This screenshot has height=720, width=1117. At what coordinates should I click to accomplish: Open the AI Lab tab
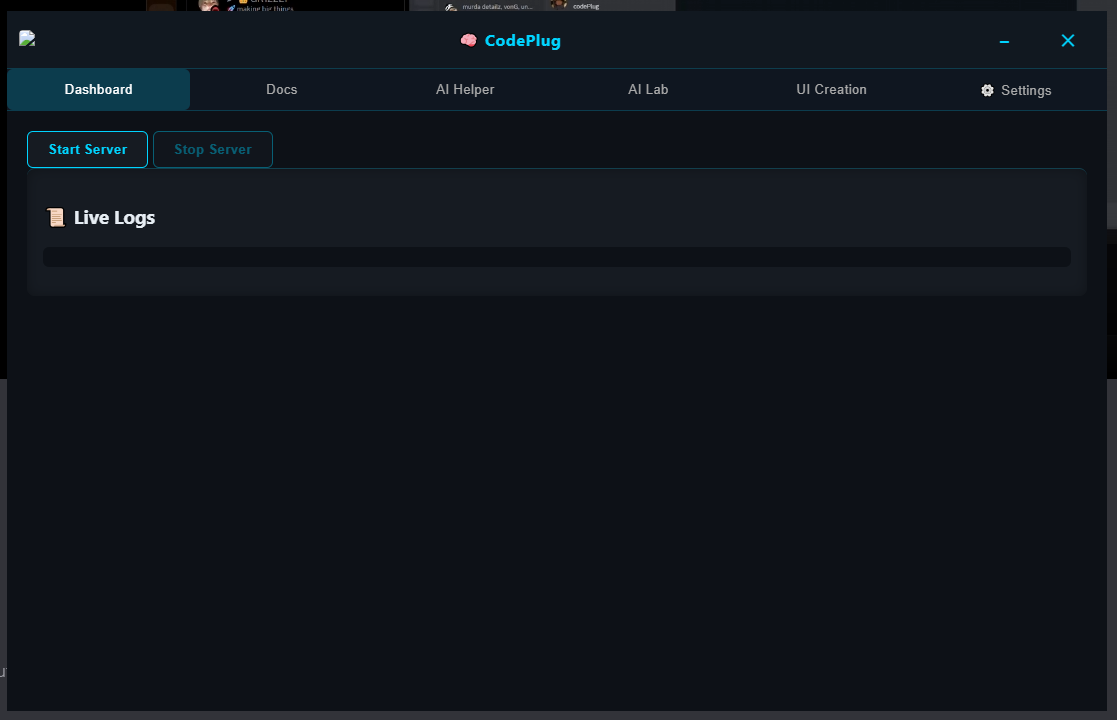tap(648, 89)
